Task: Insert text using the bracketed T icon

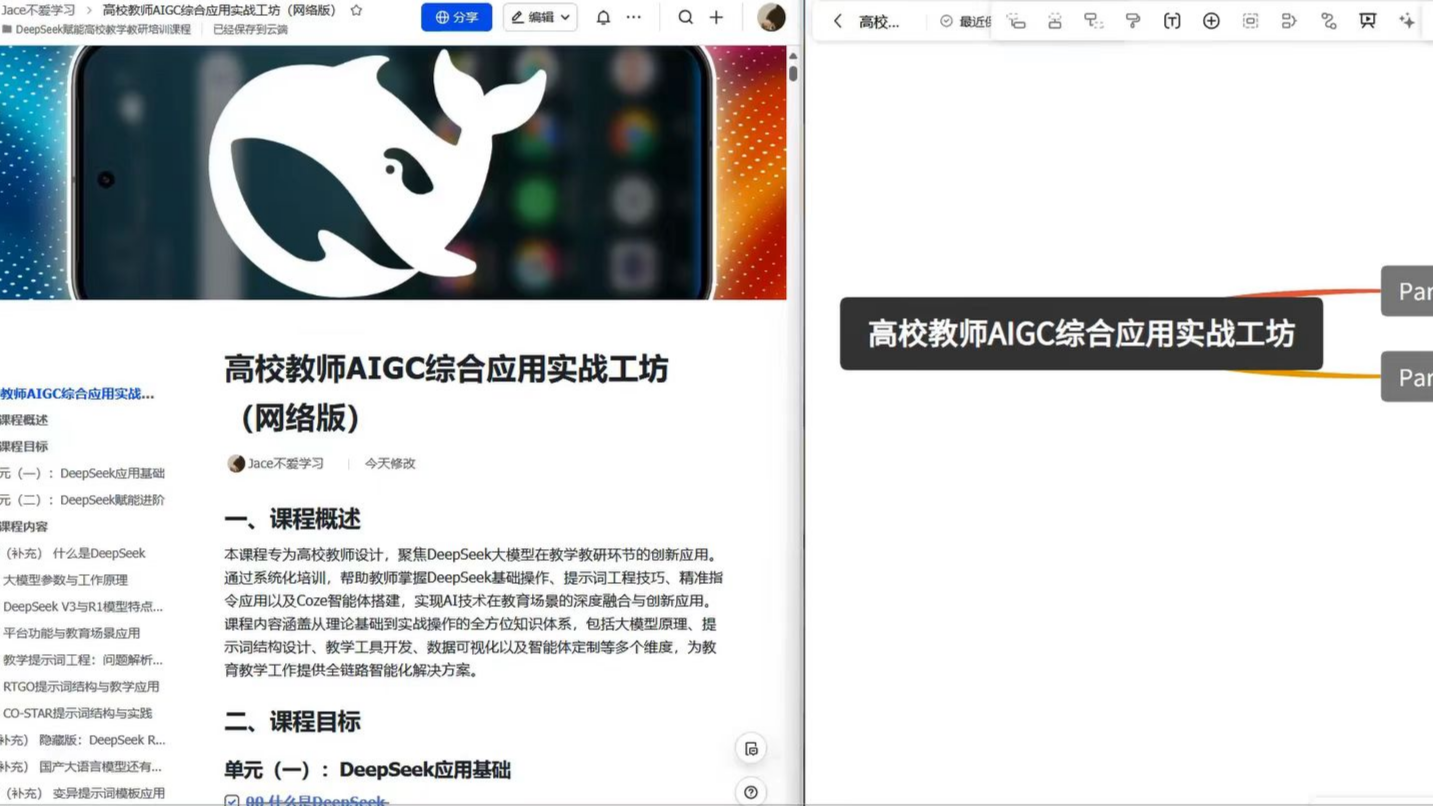Action: (1172, 21)
